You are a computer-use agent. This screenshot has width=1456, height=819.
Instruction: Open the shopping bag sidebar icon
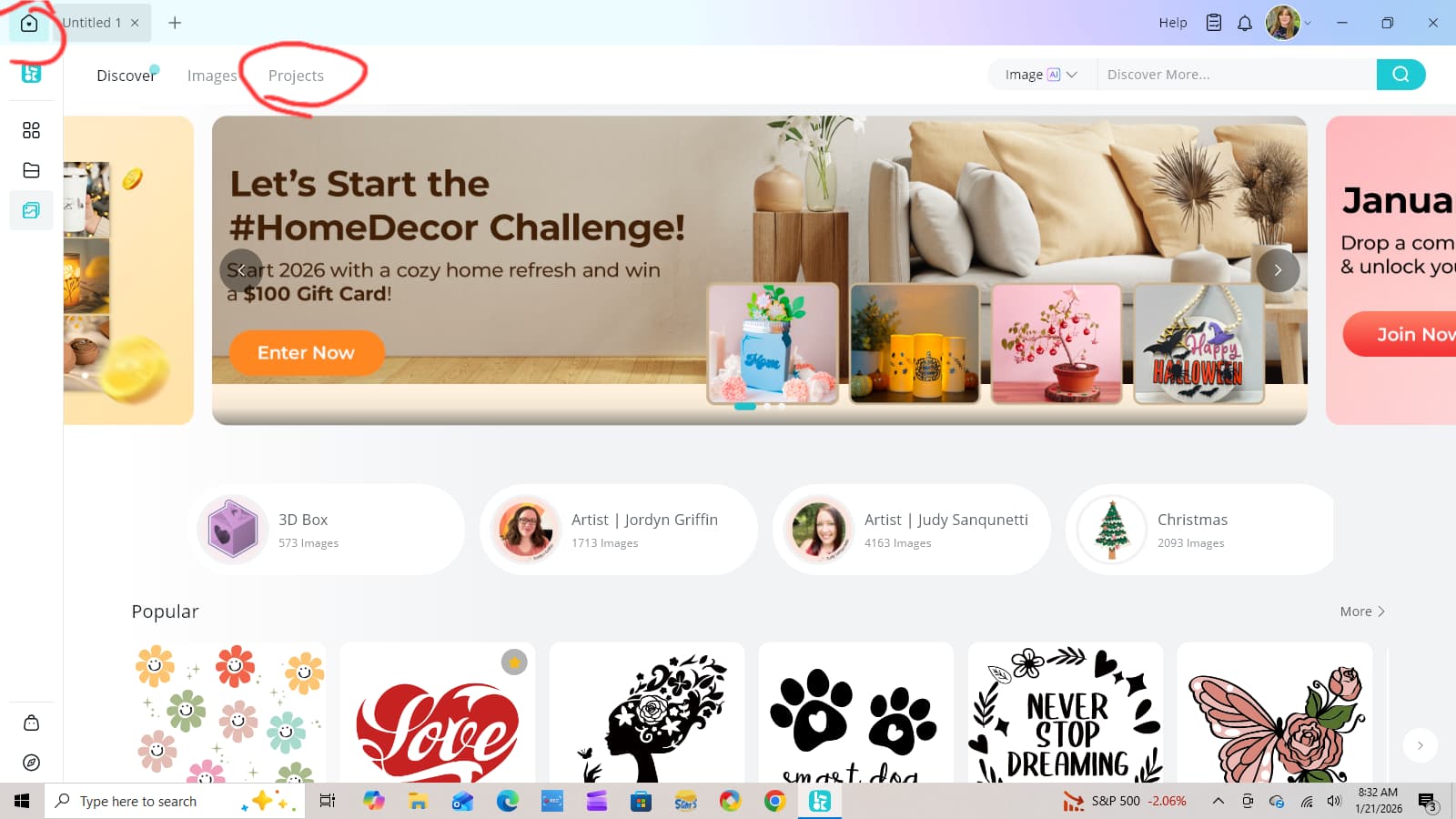(31, 723)
